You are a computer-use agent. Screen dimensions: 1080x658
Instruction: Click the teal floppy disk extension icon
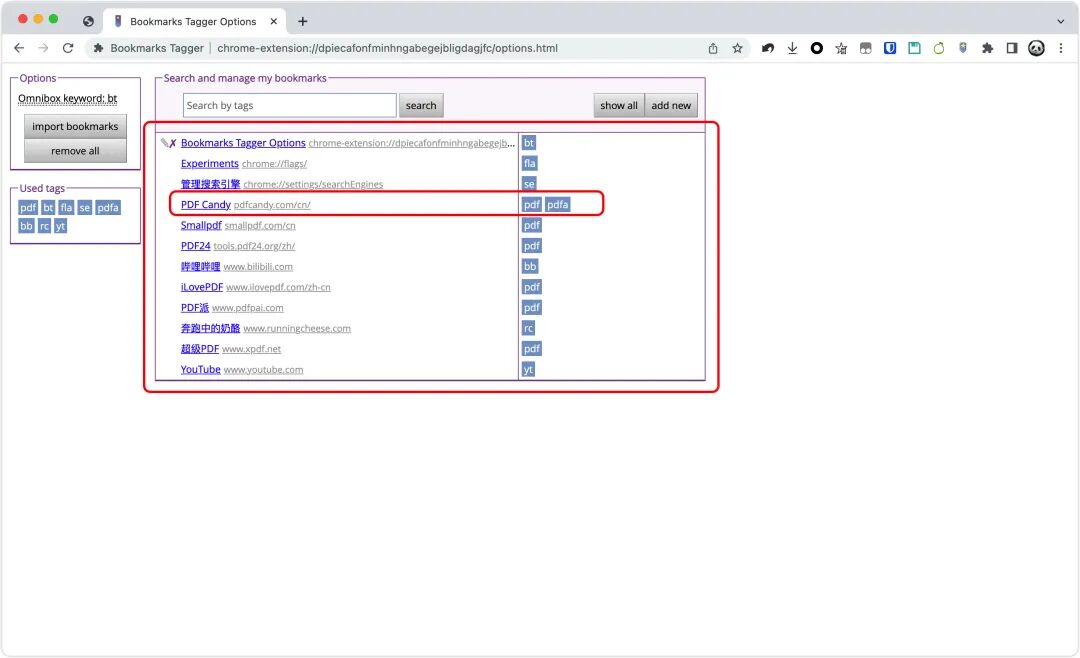click(x=914, y=48)
